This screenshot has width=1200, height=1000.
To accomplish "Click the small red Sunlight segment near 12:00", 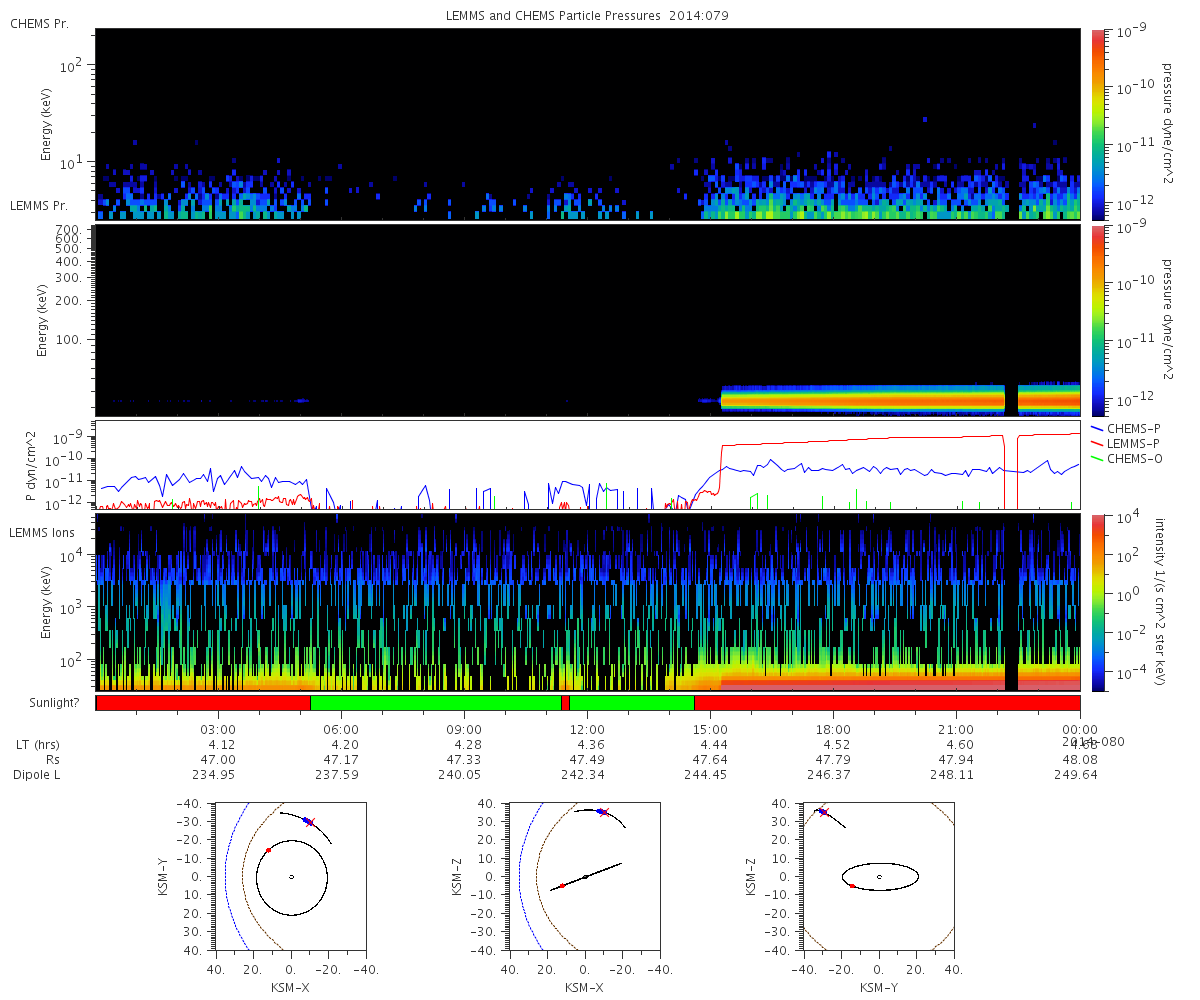I will coord(565,703).
